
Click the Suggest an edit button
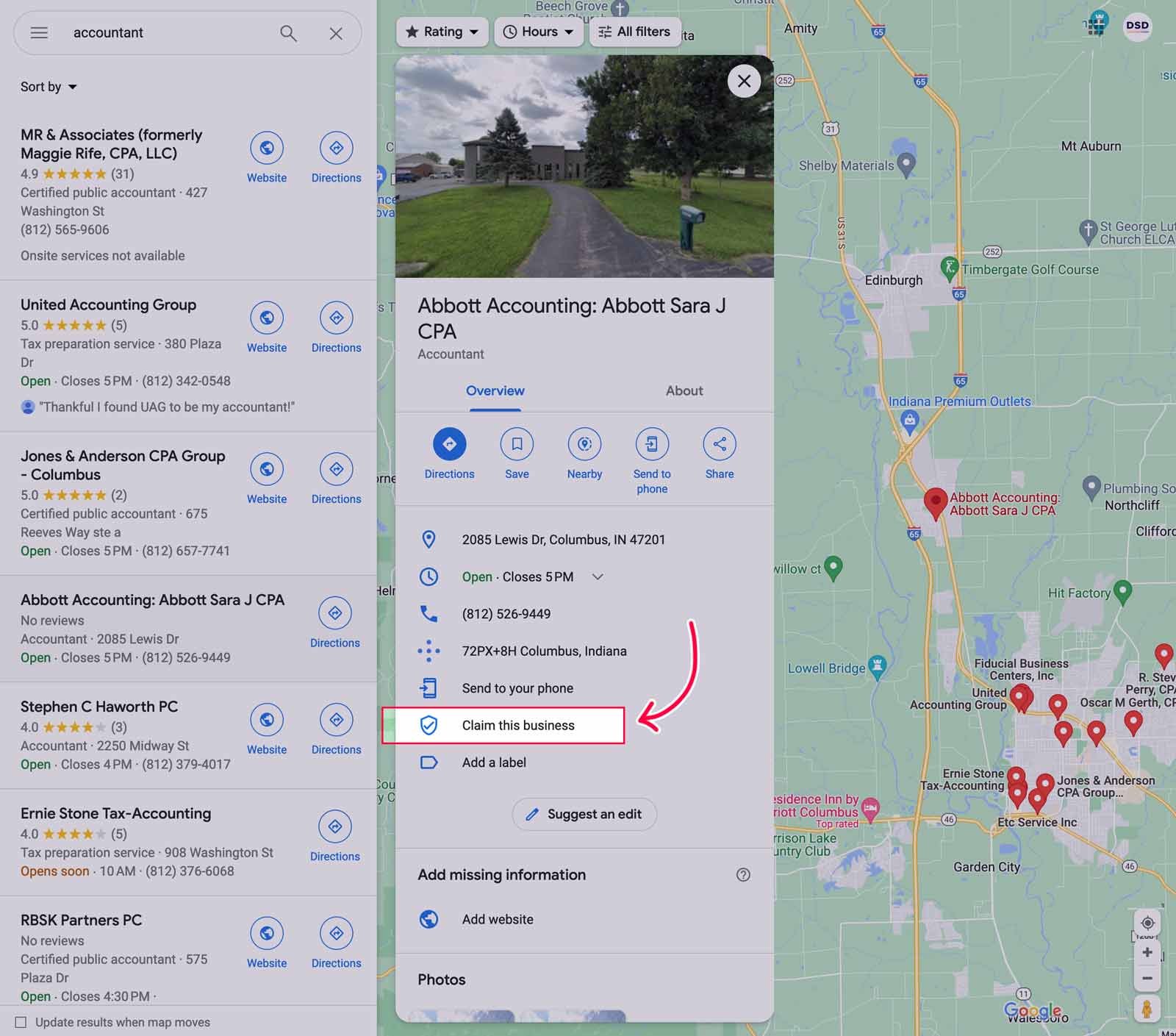click(x=584, y=814)
